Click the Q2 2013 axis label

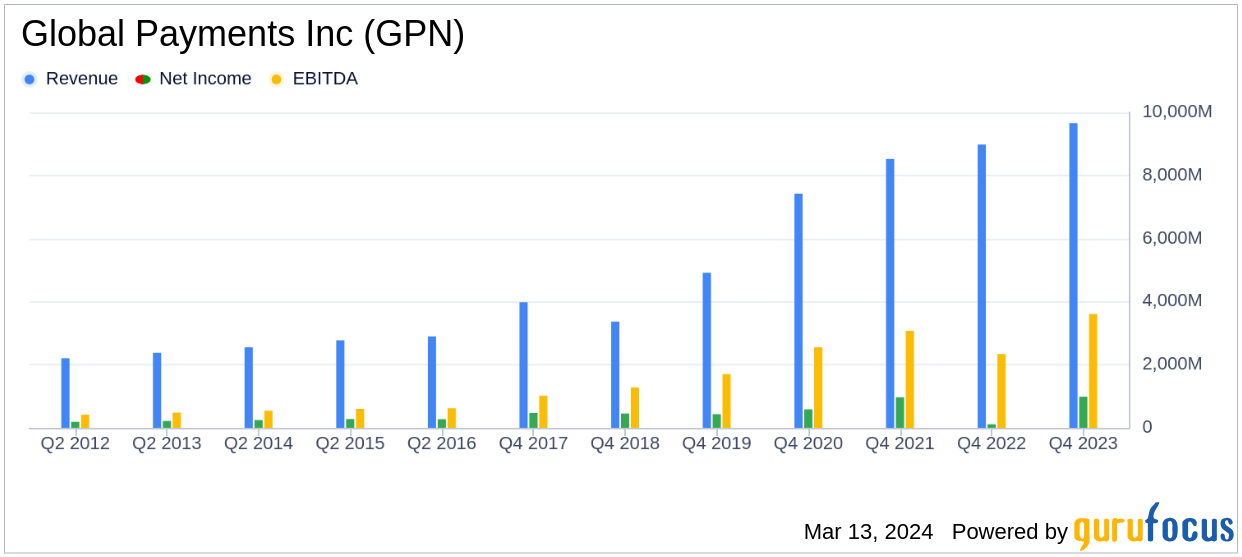167,443
